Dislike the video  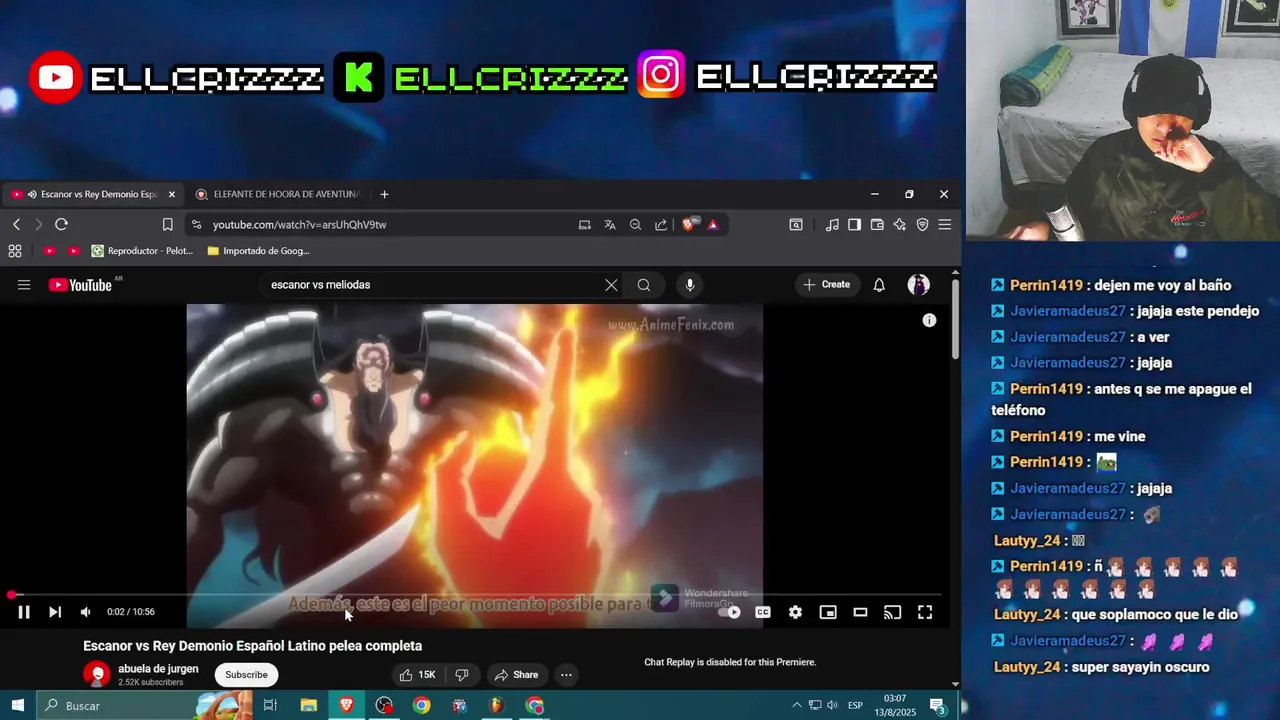coord(462,675)
